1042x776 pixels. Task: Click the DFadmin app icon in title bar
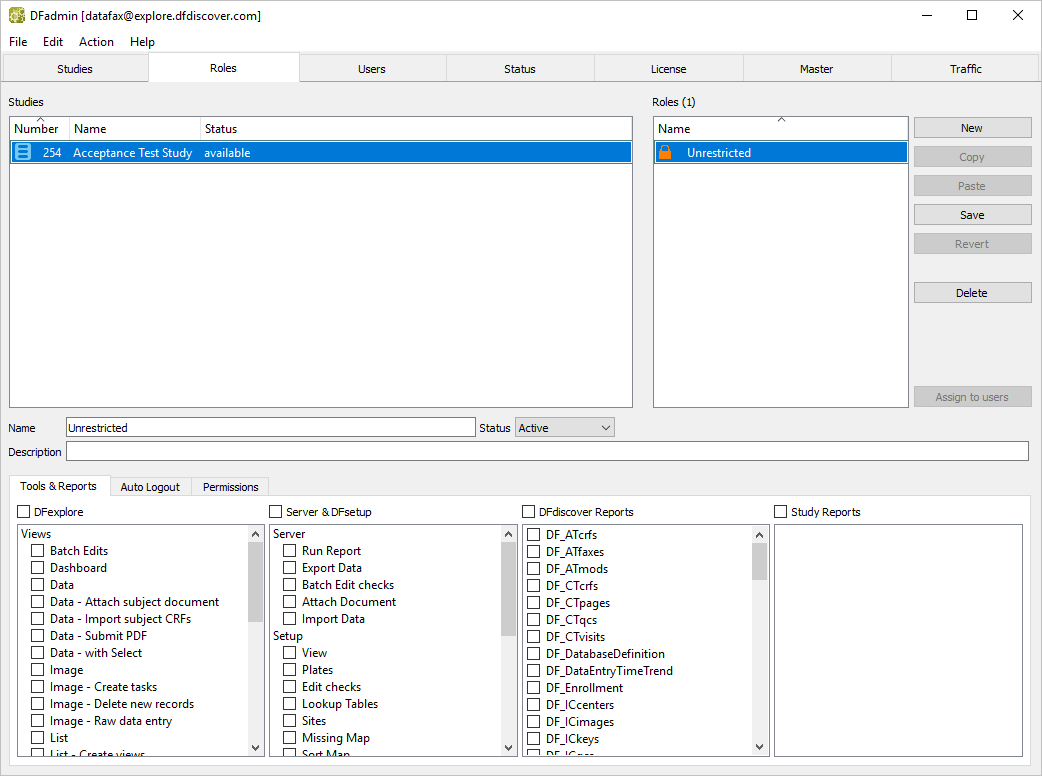pyautogui.click(x=17, y=16)
